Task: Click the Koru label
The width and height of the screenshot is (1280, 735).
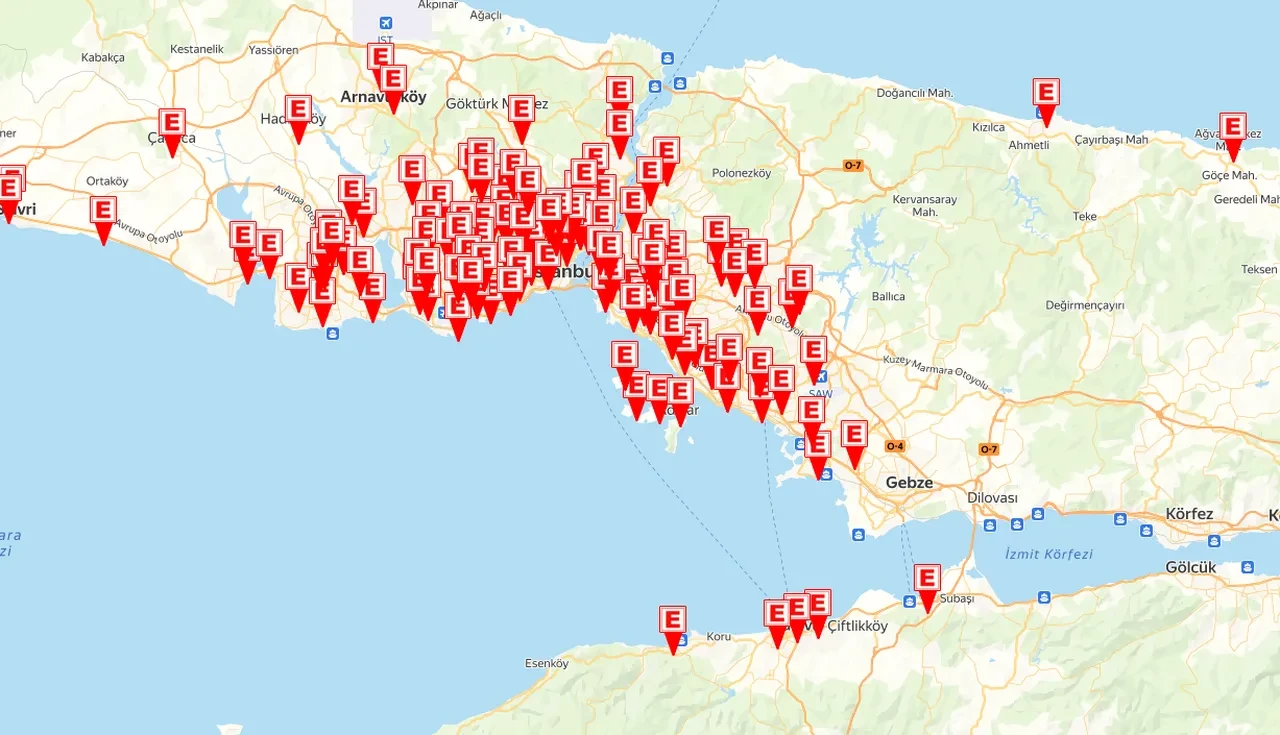Action: coord(719,636)
